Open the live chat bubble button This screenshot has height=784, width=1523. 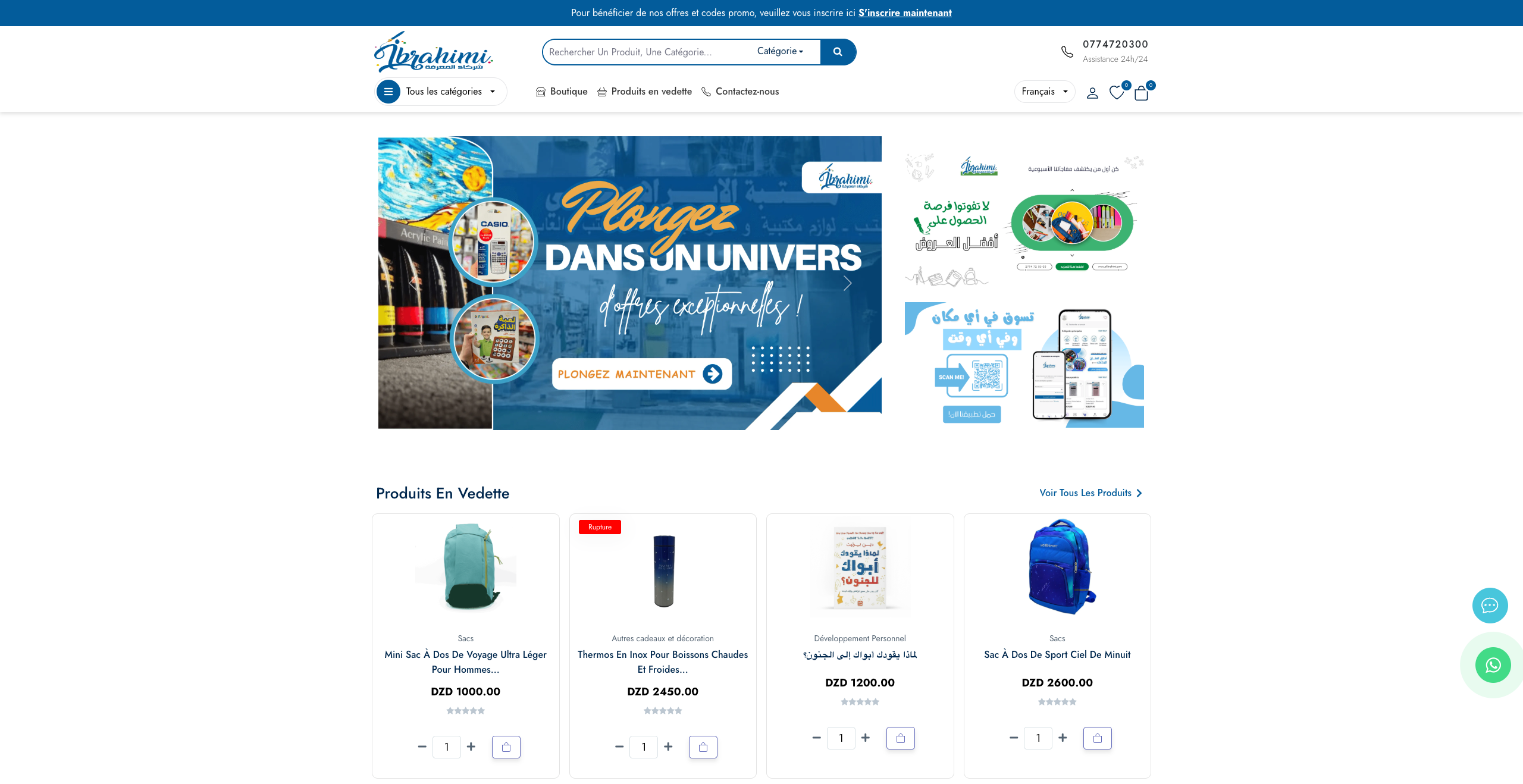1490,606
